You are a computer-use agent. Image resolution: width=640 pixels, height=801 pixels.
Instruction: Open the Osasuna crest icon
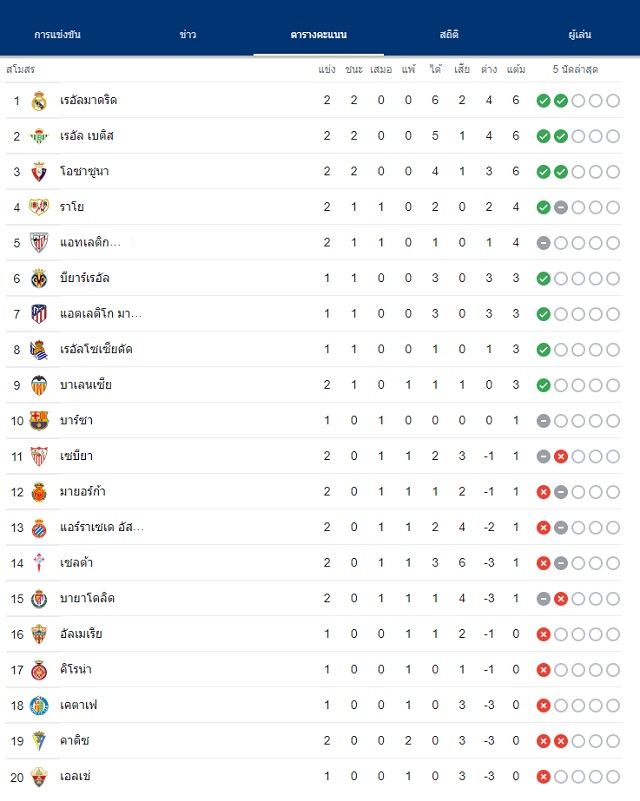39,172
